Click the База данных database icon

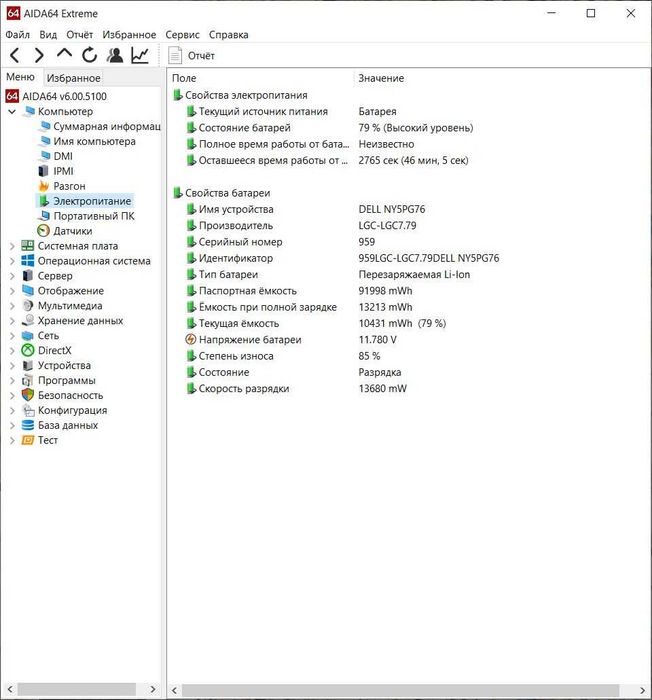click(x=28, y=425)
